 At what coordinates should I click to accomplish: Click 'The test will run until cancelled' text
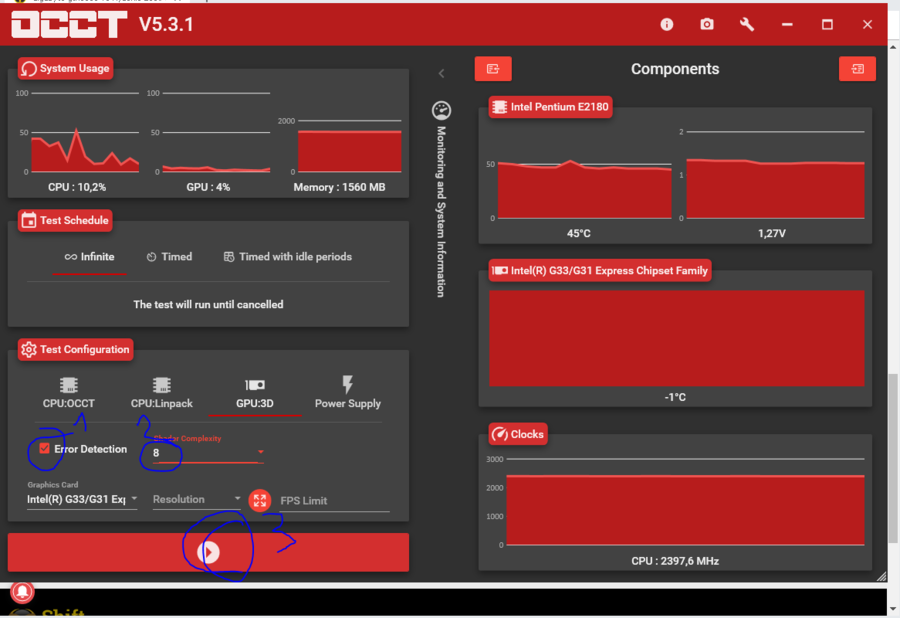tap(208, 305)
